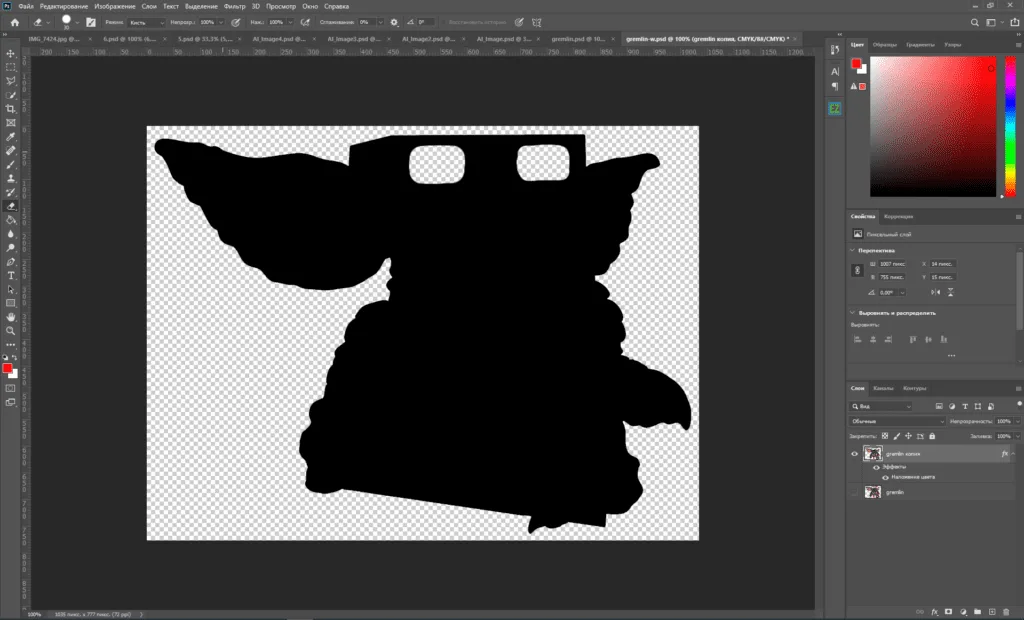Activate the Zoom magnifier tool
The height and width of the screenshot is (620, 1024).
coord(11,330)
